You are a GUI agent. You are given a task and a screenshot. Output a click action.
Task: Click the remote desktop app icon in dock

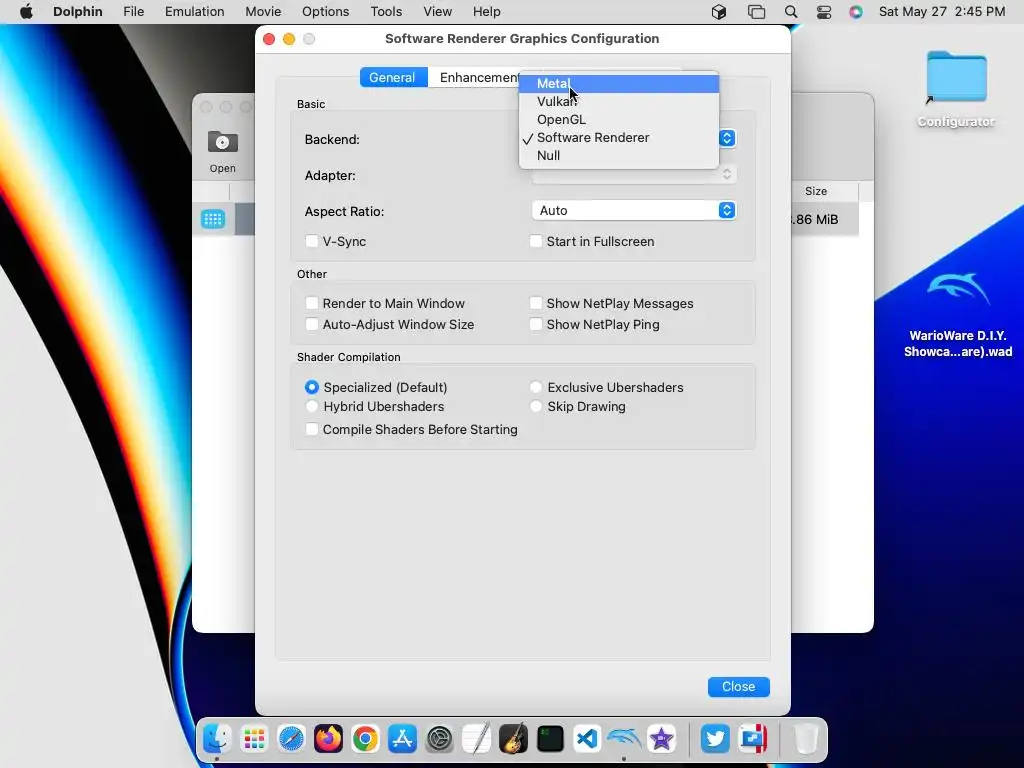752,739
